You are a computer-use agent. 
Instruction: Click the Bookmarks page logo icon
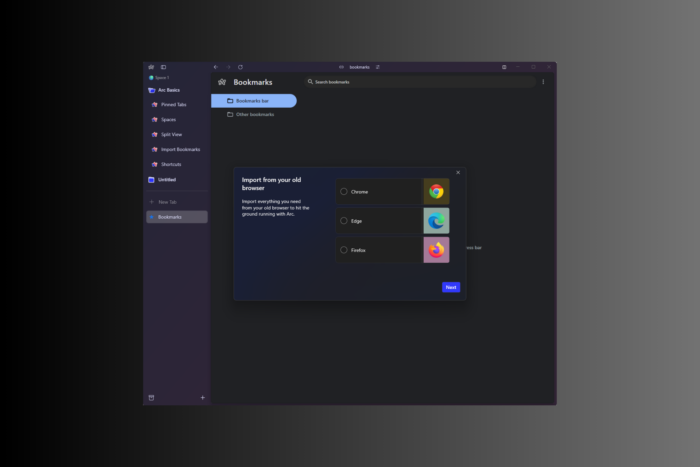(x=222, y=82)
